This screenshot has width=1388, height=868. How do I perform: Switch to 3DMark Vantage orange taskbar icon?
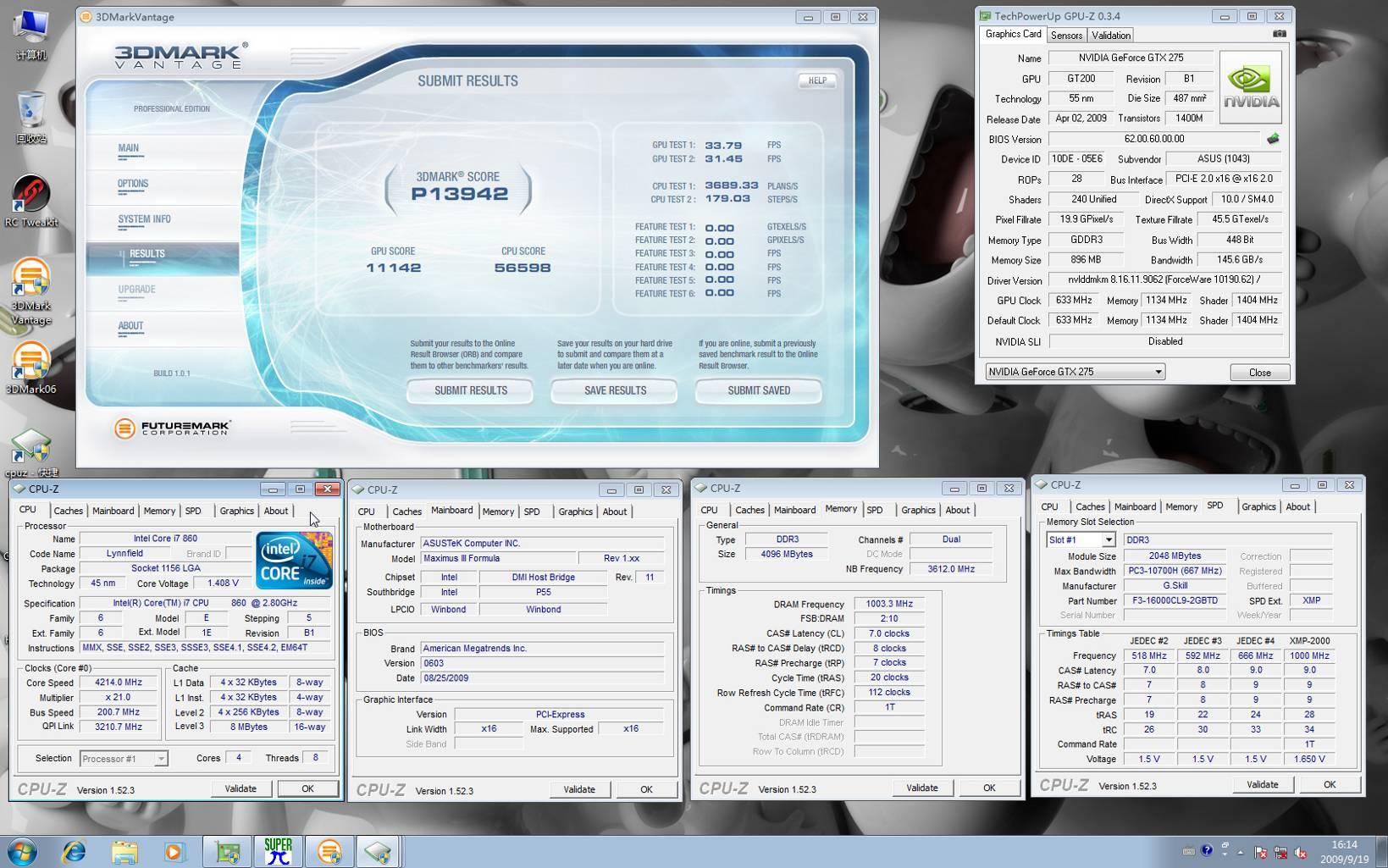(329, 852)
